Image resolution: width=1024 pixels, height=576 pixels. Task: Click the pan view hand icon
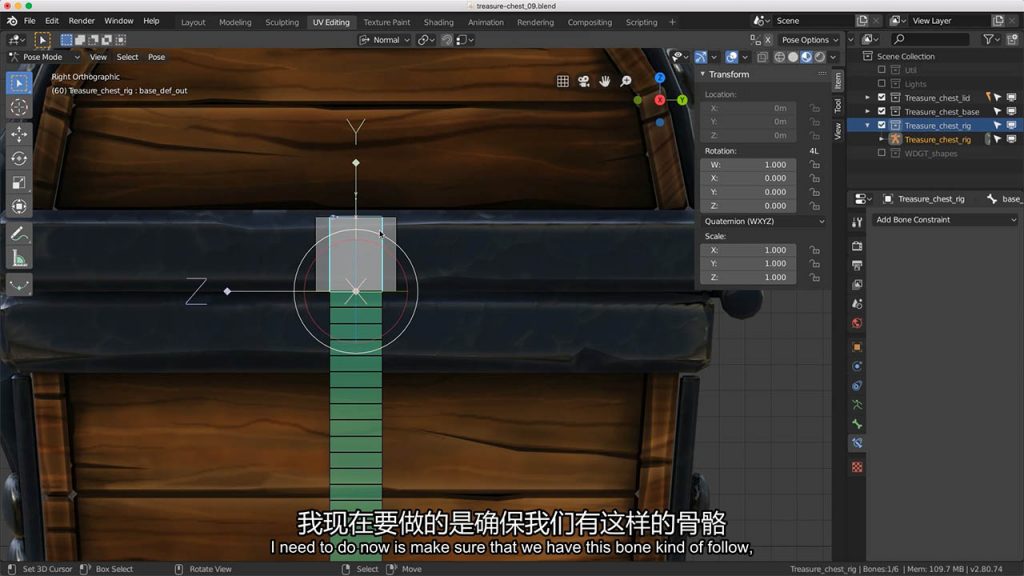(x=605, y=81)
